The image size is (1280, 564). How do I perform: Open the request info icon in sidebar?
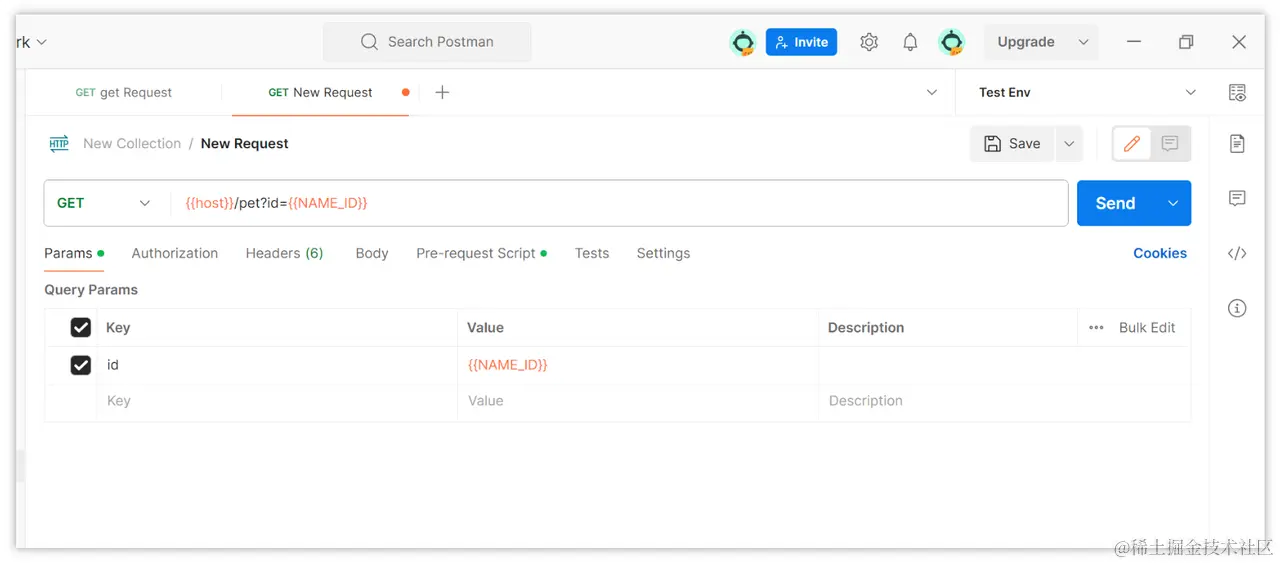(x=1237, y=308)
